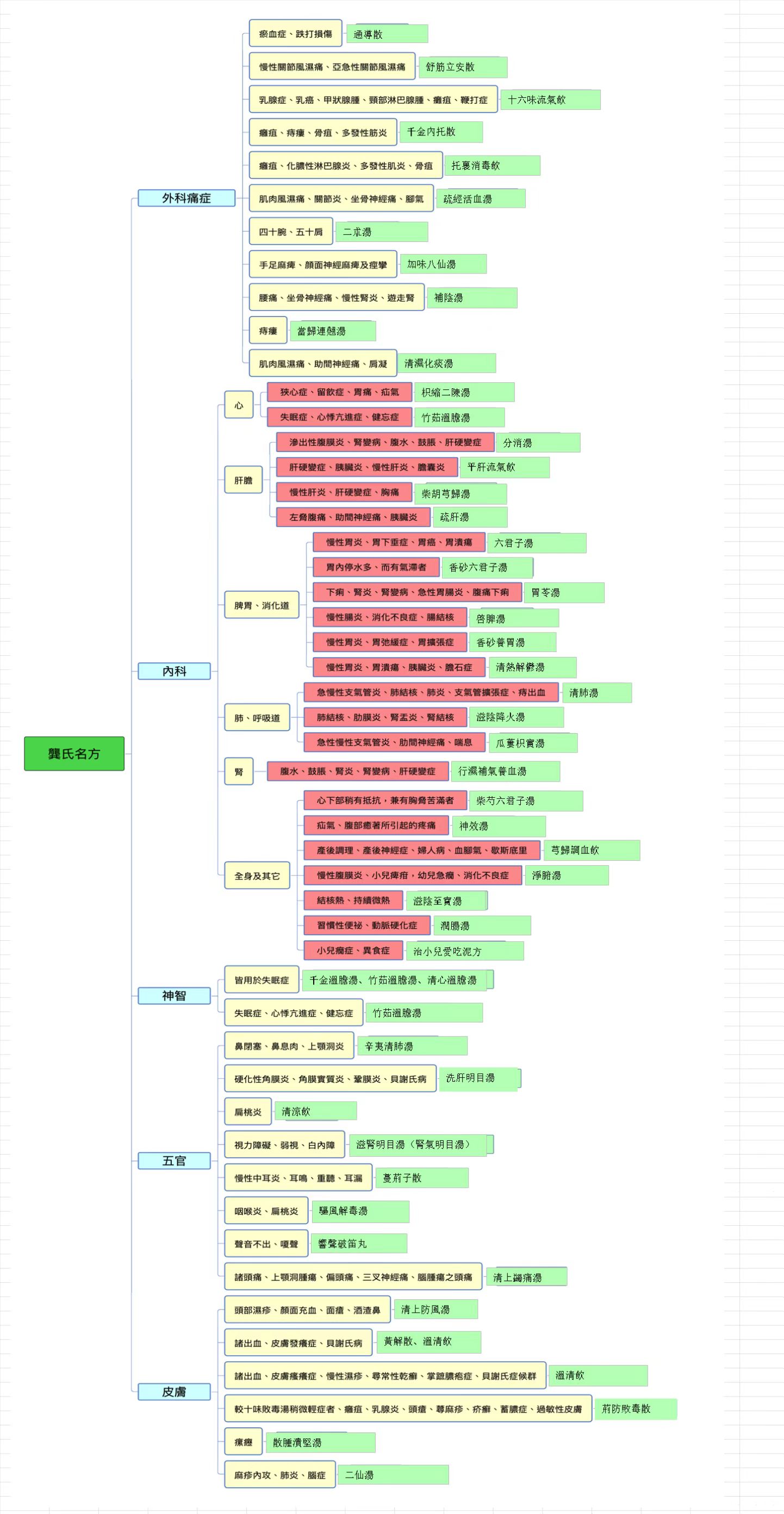Select the 清上防風湯 formula label
Image resolution: width=784 pixels, height=1514 pixels.
pyautogui.click(x=435, y=1310)
